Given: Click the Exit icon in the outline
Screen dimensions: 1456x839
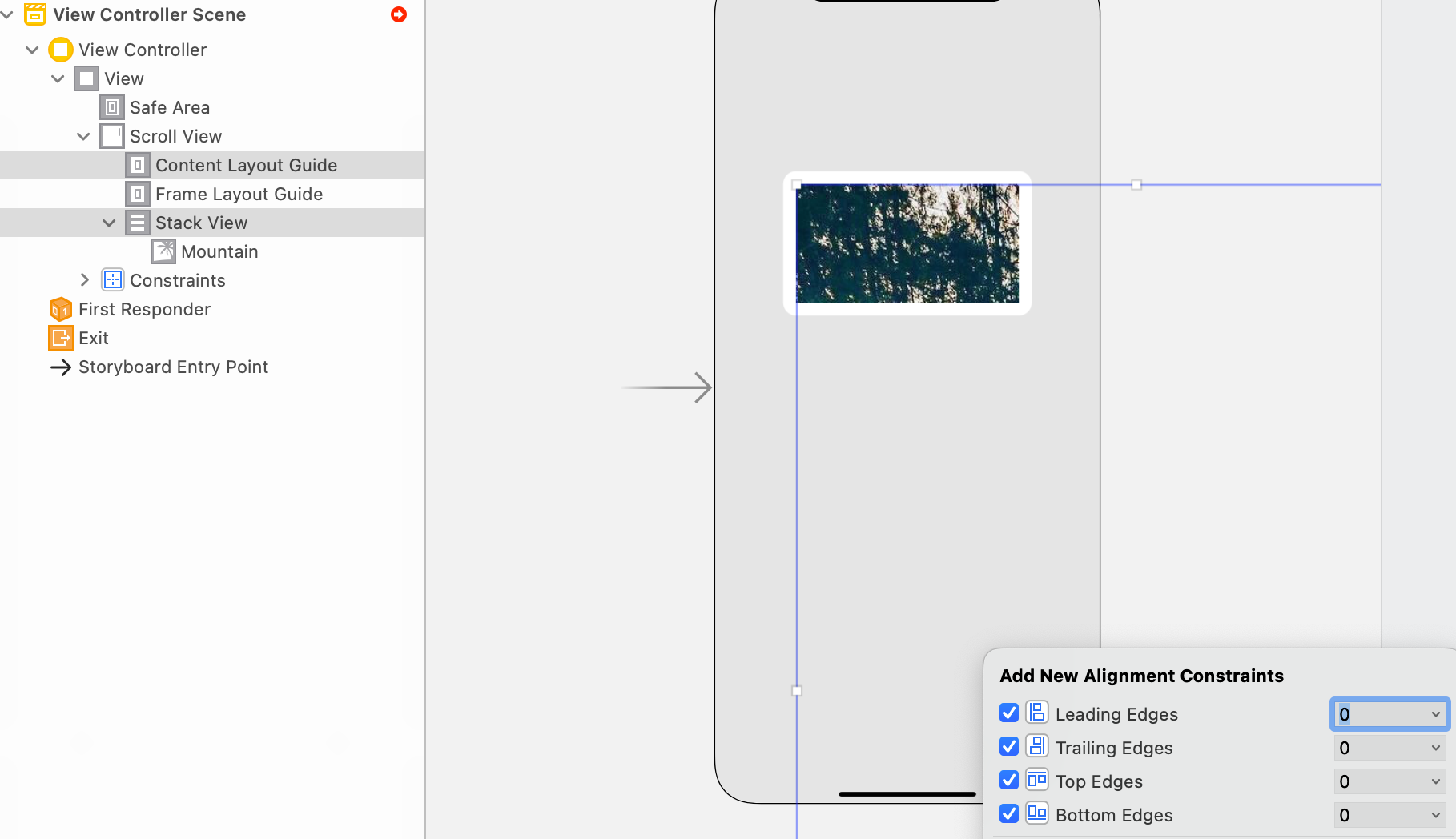Looking at the screenshot, I should pos(60,338).
